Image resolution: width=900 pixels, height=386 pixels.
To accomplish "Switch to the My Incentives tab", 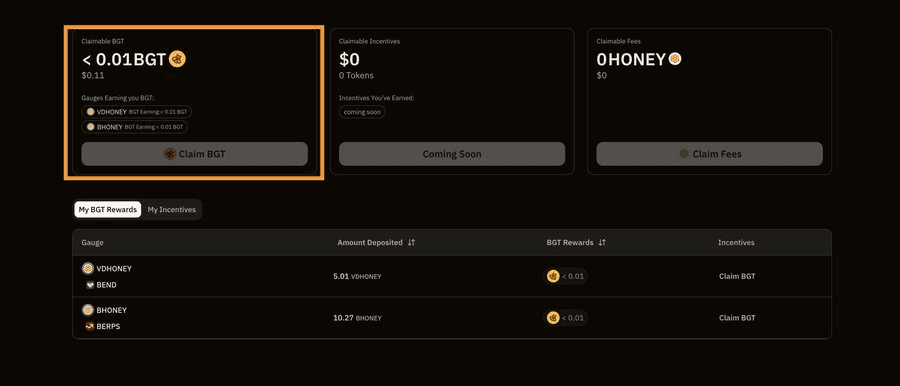I will coord(172,210).
